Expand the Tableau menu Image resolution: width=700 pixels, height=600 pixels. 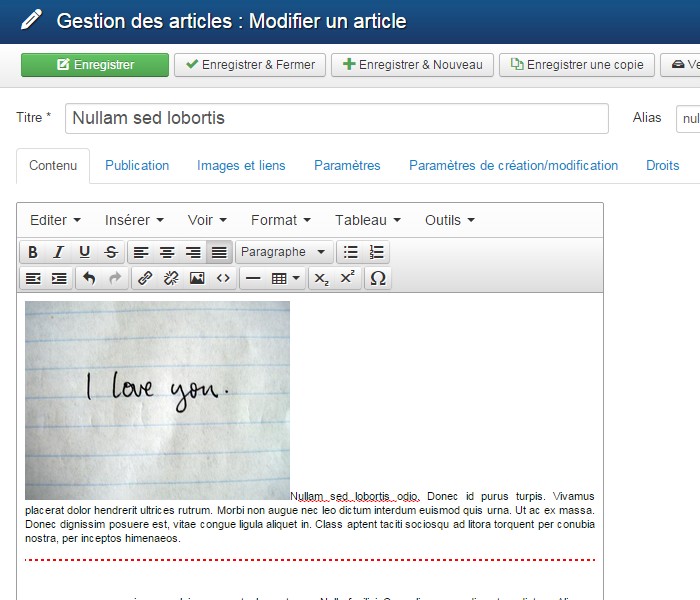tap(368, 220)
